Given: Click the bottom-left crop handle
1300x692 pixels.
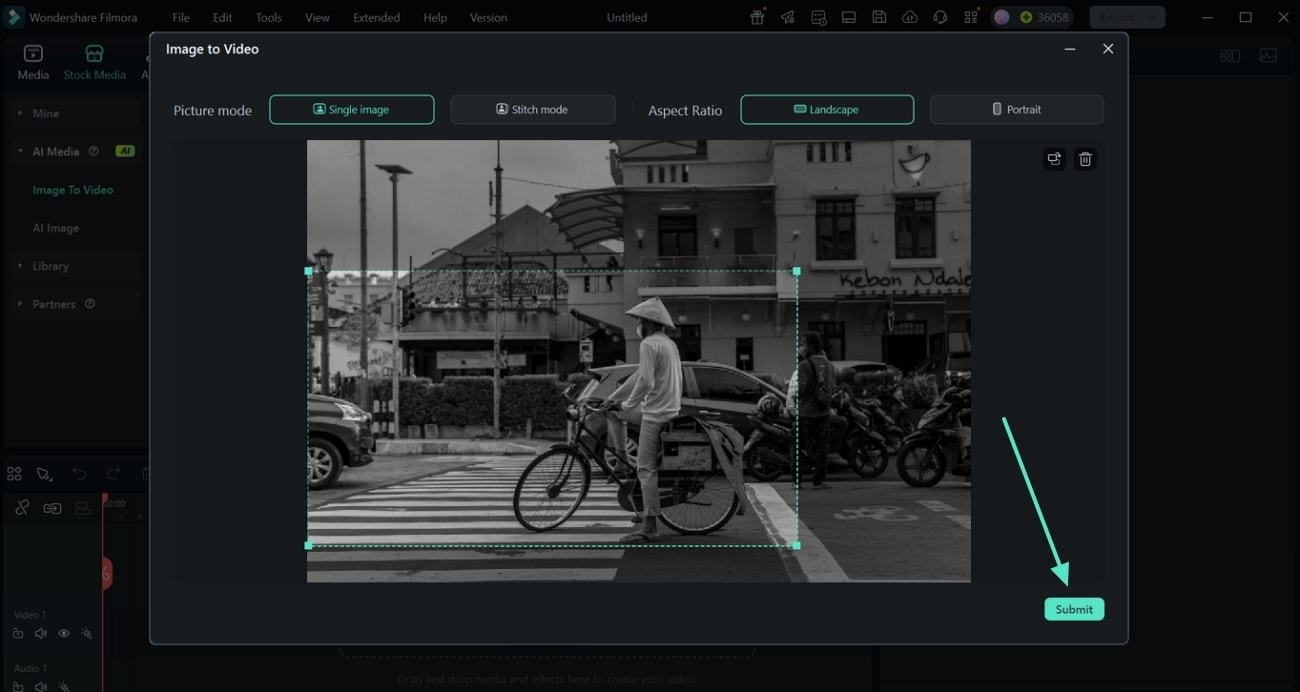Looking at the screenshot, I should tap(308, 545).
